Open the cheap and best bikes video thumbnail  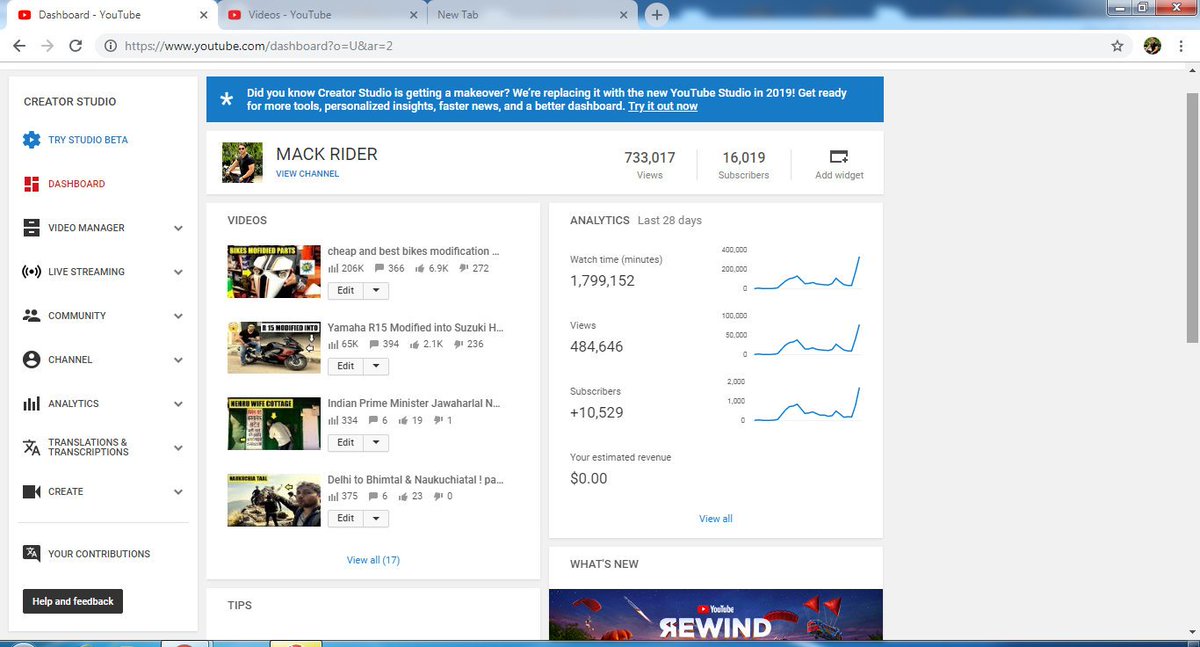pyautogui.click(x=273, y=271)
